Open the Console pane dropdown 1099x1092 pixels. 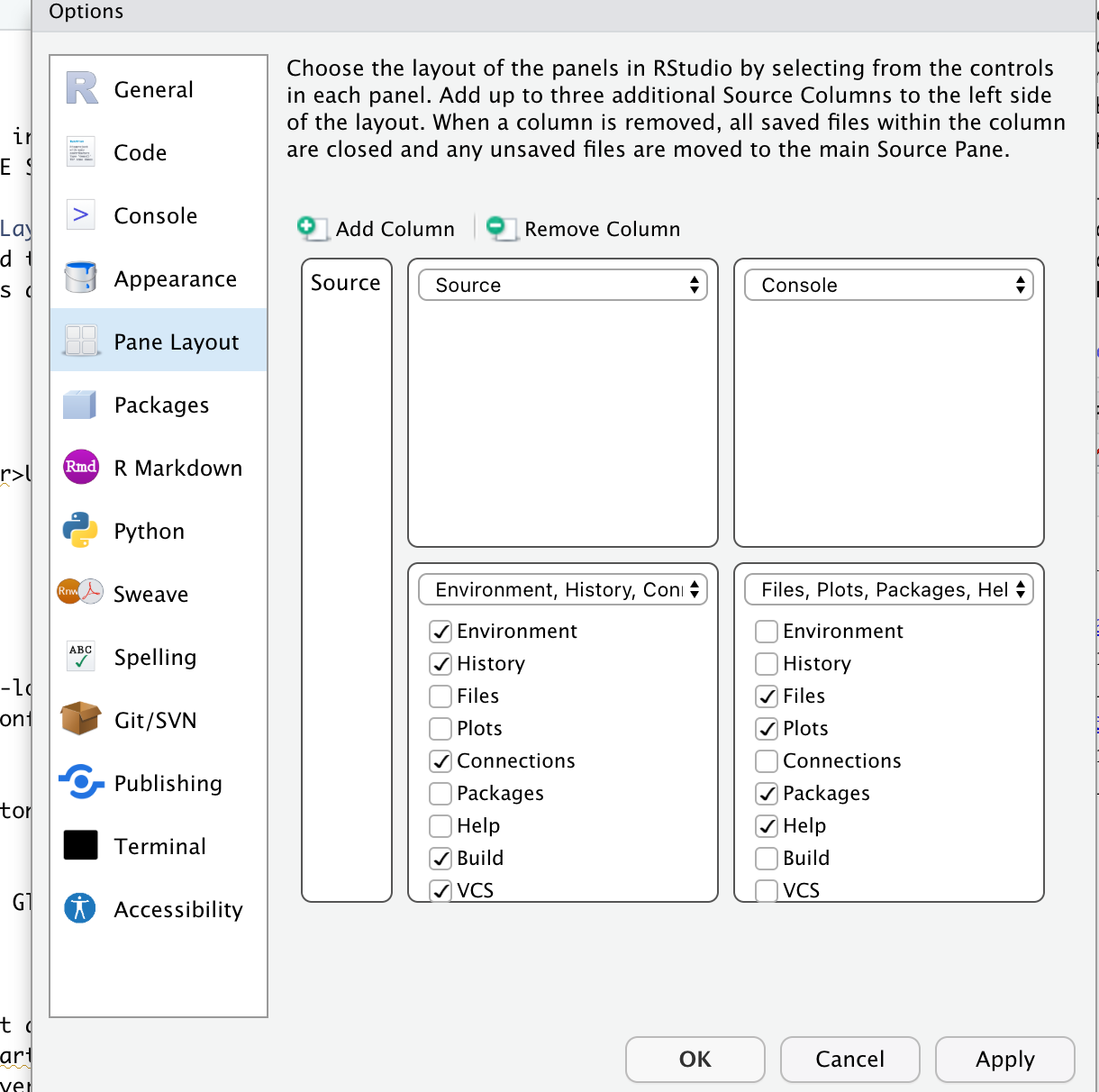(889, 285)
